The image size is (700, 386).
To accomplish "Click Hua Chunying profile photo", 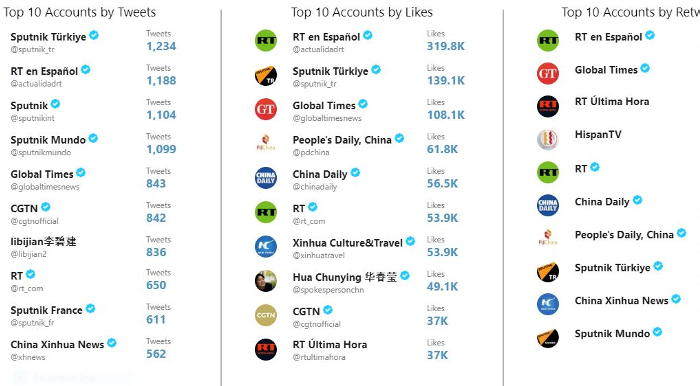I will click(x=266, y=281).
